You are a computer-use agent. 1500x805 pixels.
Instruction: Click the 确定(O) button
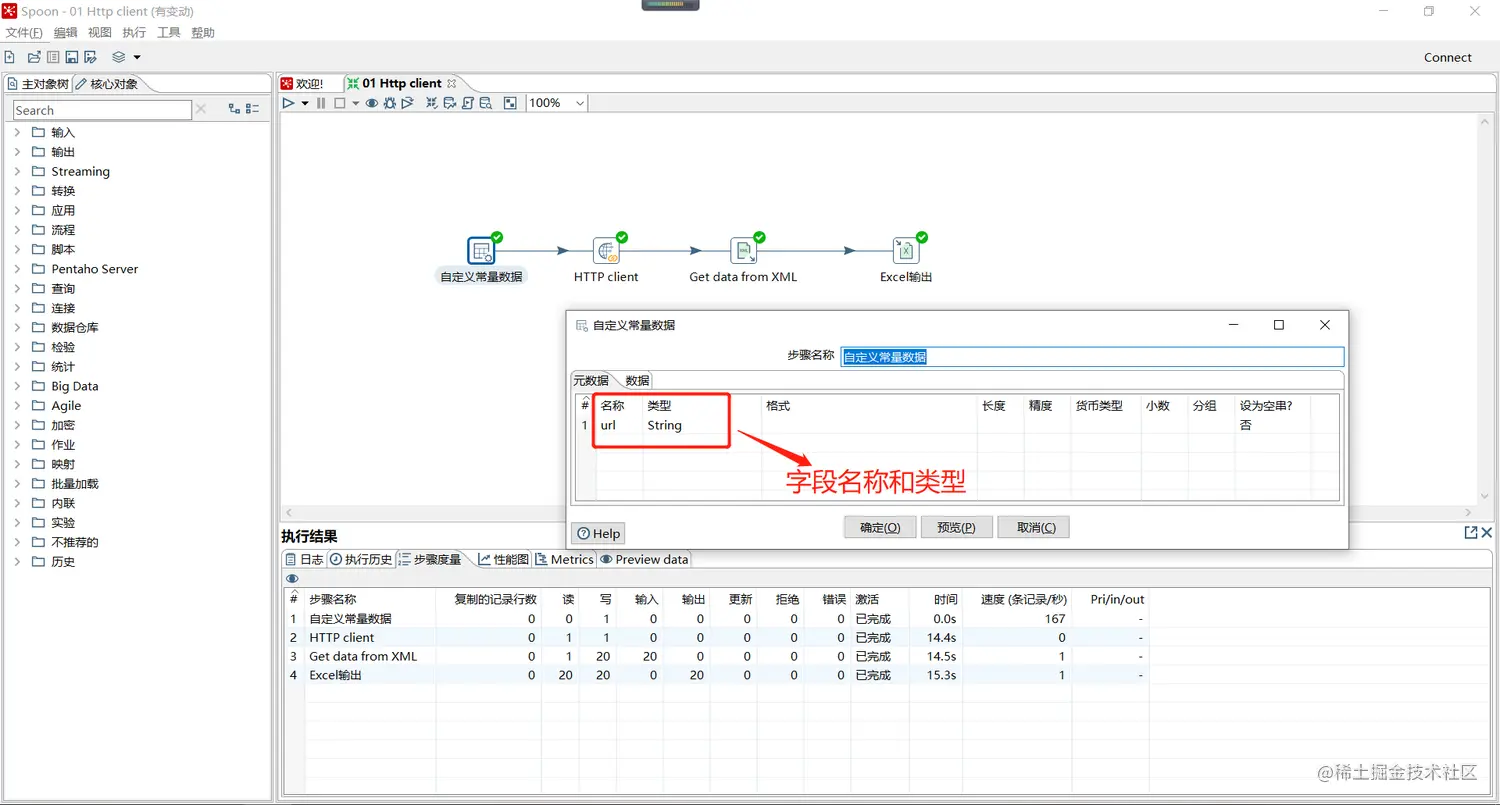[880, 527]
